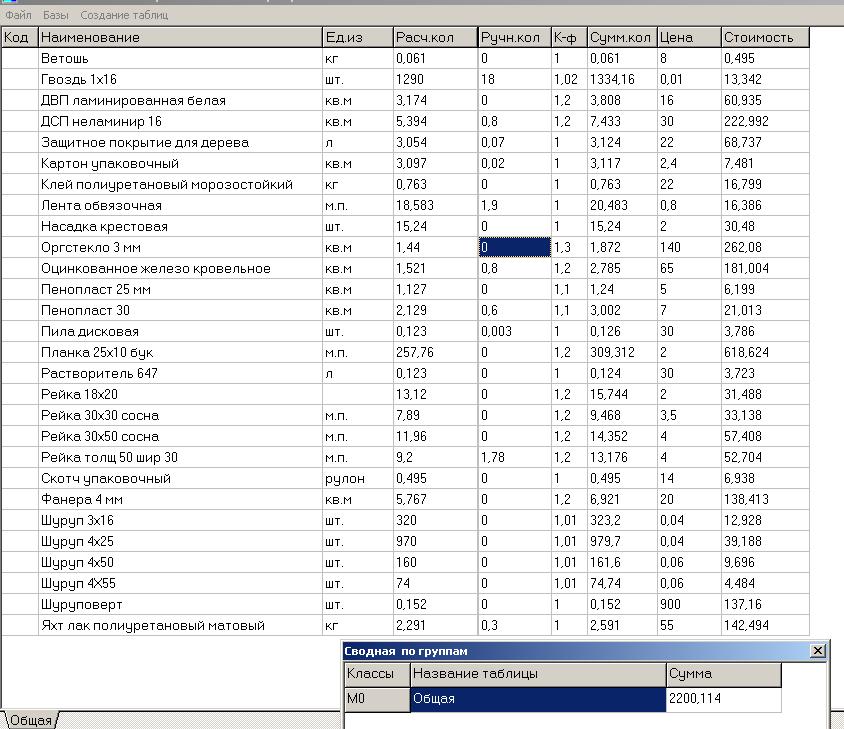
Task: Click the Ручн.кол column header
Action: pyautogui.click(x=515, y=37)
